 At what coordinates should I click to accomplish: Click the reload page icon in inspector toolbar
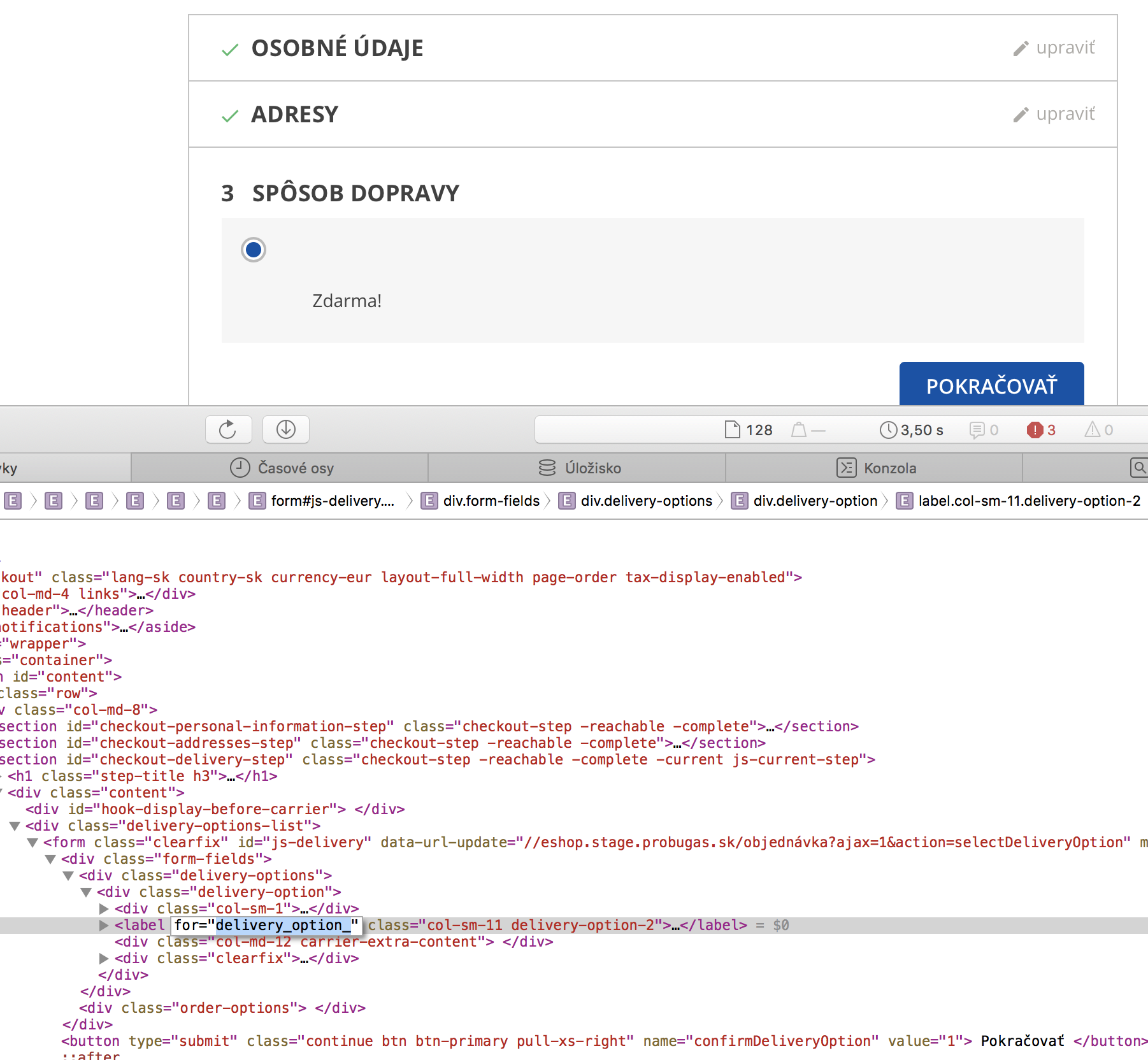[x=228, y=429]
